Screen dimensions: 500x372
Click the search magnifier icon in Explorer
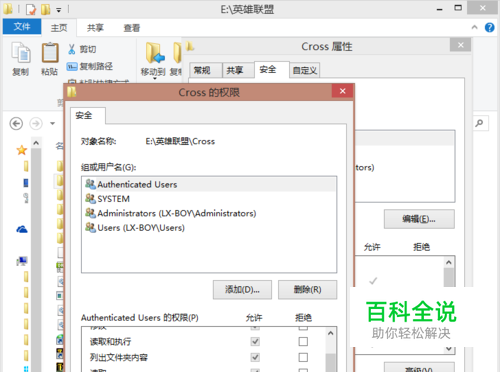(479, 123)
